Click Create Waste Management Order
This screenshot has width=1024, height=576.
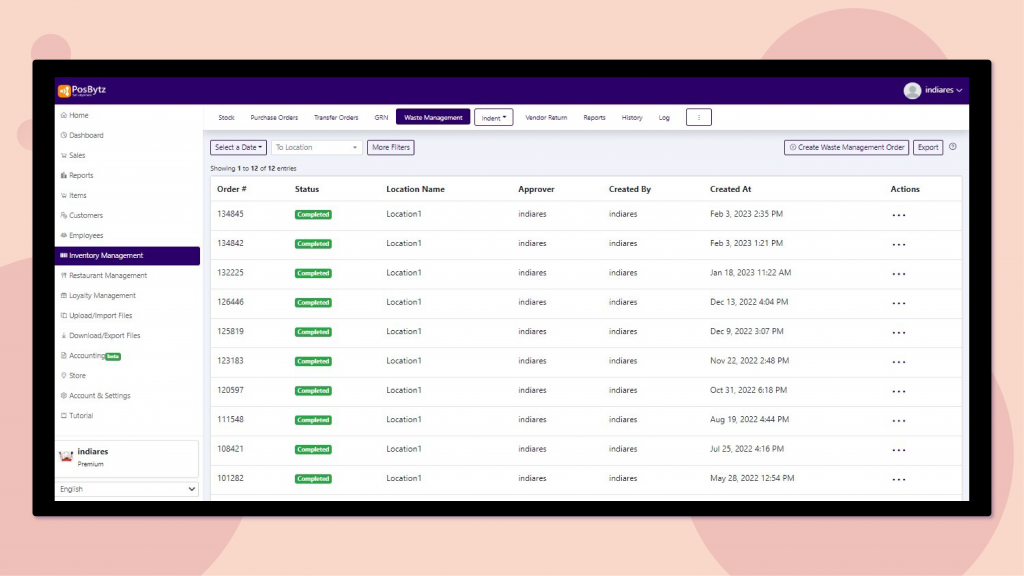[846, 146]
